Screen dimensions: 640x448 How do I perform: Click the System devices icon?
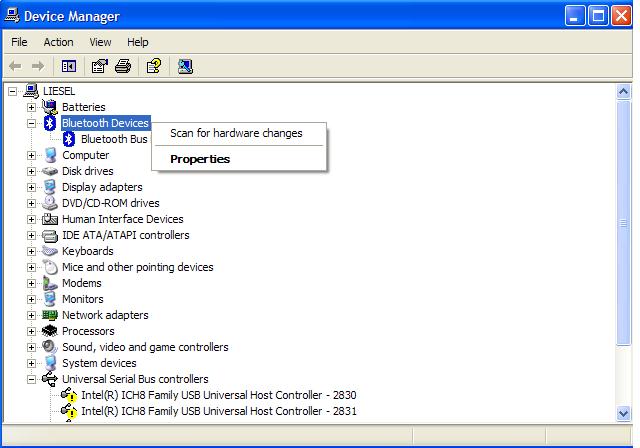click(50, 363)
